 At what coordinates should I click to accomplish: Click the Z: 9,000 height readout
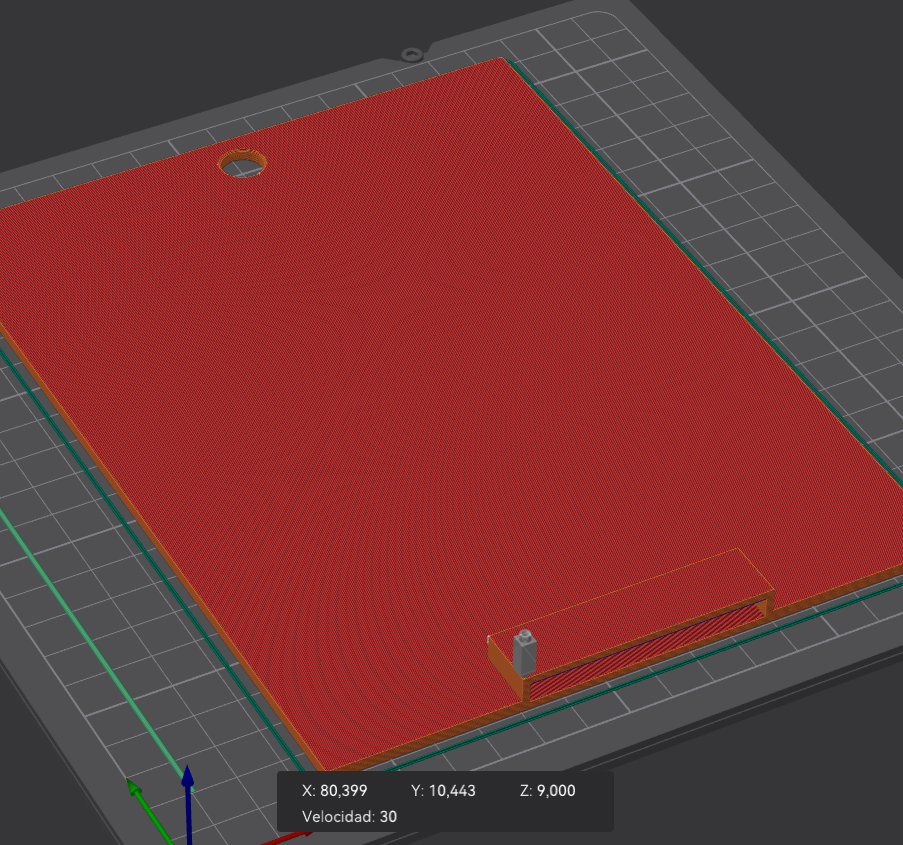pos(547,790)
